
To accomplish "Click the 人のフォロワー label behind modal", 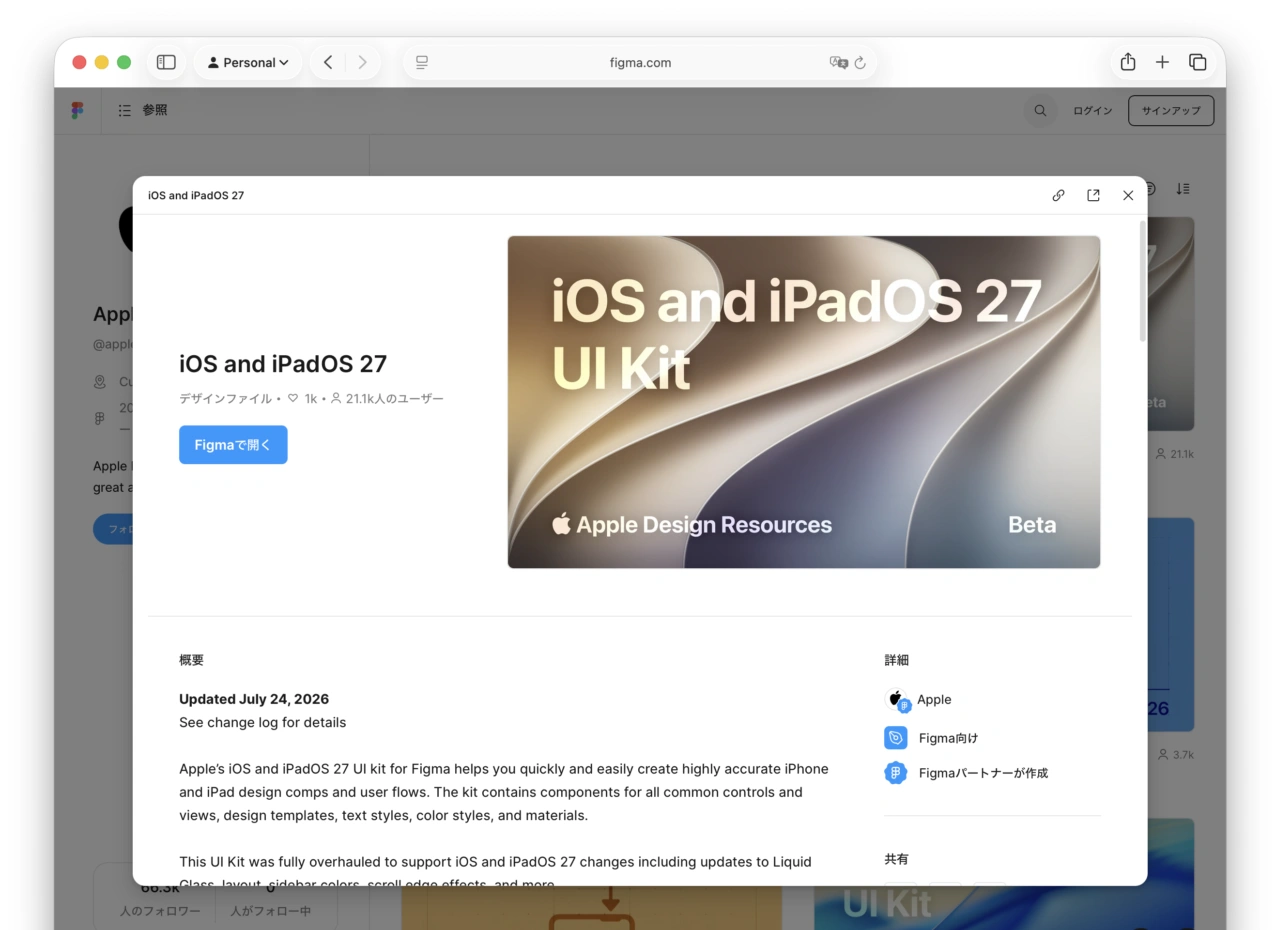I will pos(160,911).
